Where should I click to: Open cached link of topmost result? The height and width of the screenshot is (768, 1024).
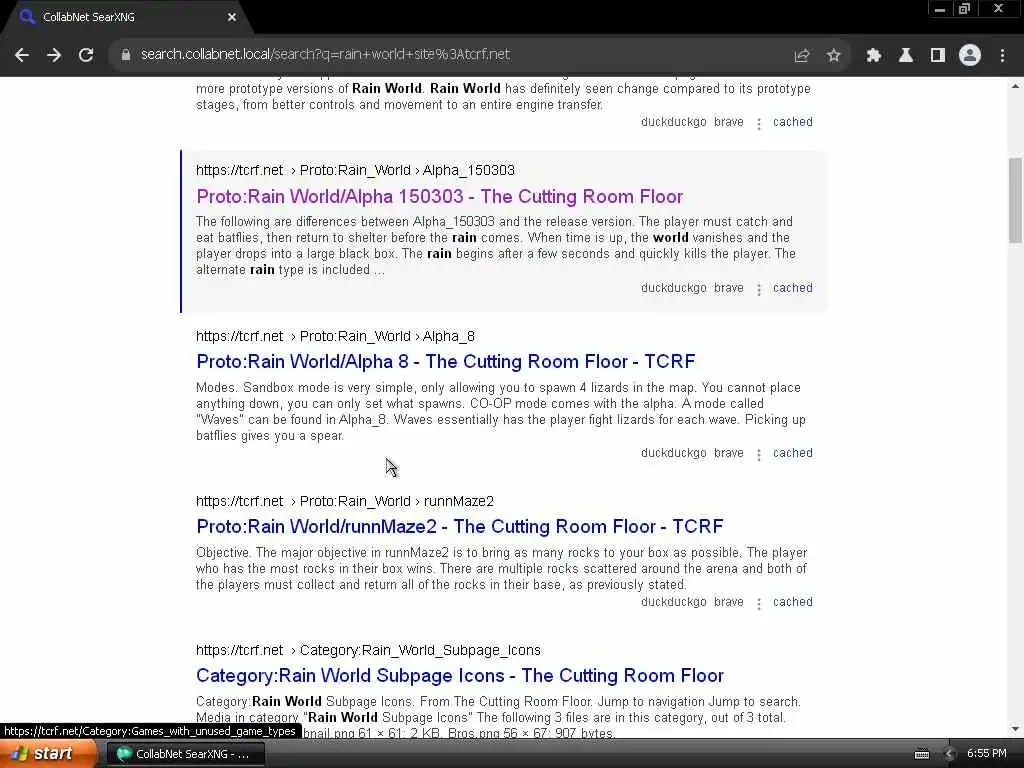[x=793, y=122]
